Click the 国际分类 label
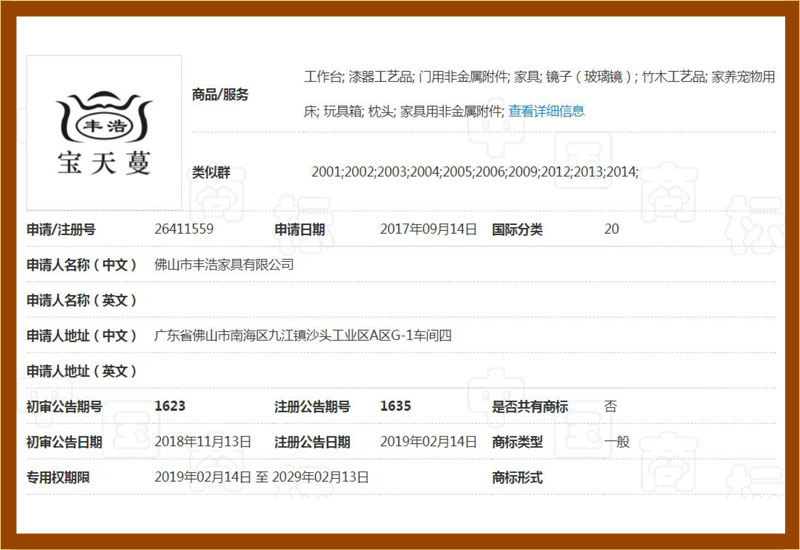This screenshot has width=800, height=550. tap(517, 230)
